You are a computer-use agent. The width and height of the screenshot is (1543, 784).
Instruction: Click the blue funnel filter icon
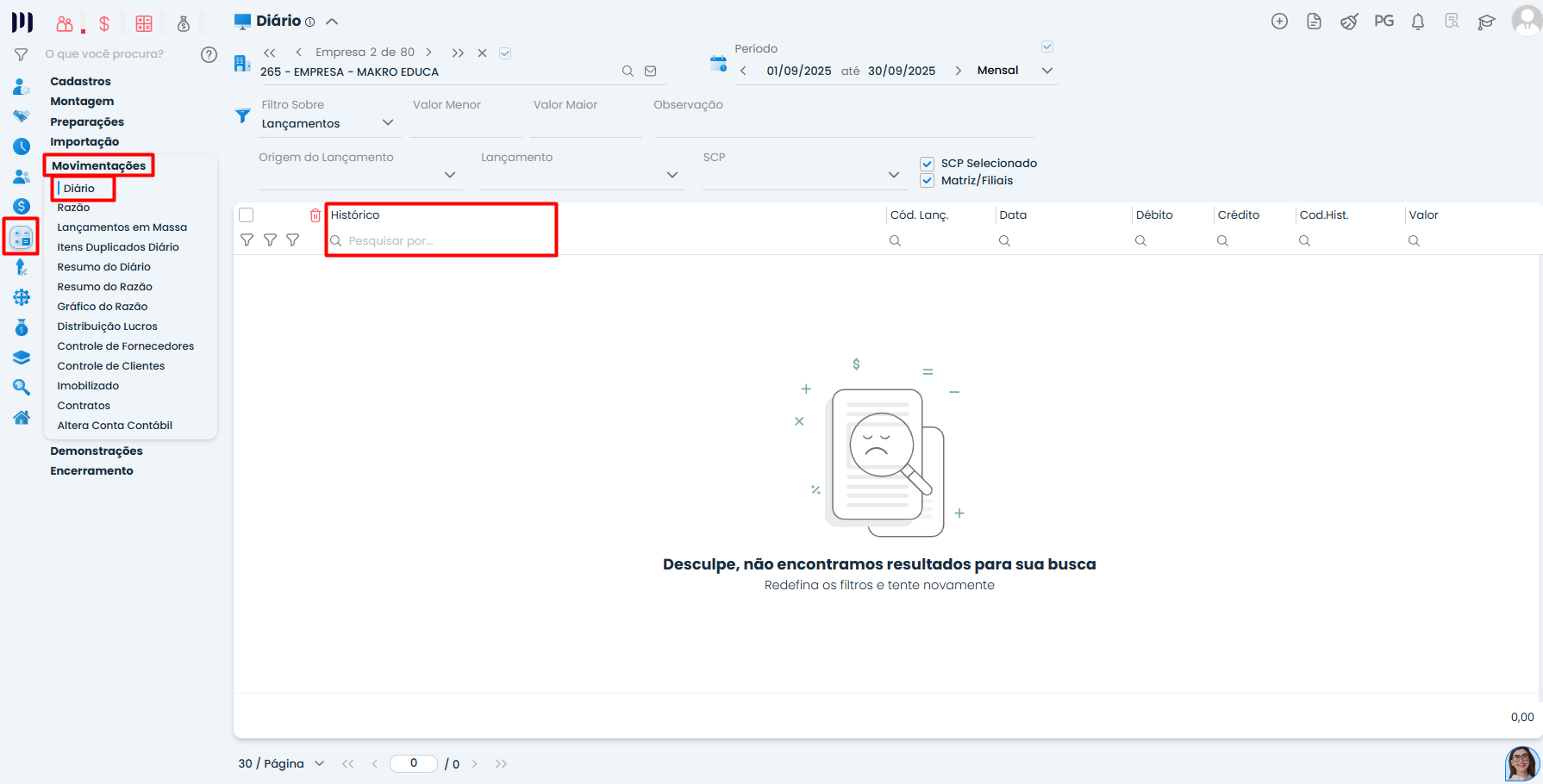coord(243,115)
